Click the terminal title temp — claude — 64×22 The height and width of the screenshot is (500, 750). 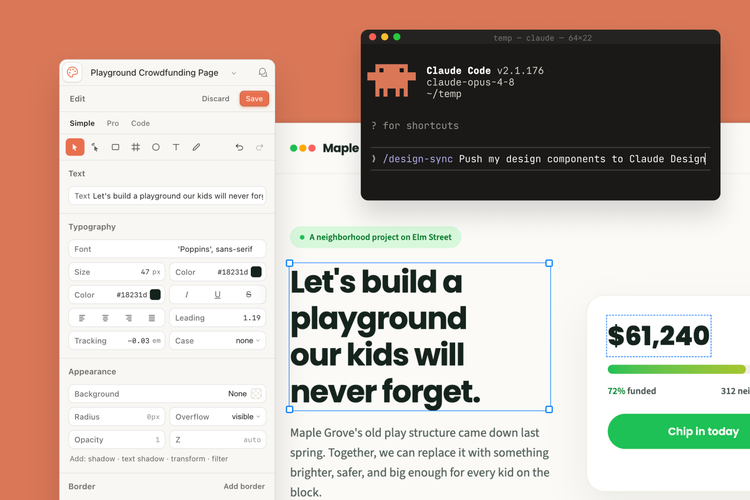point(542,38)
